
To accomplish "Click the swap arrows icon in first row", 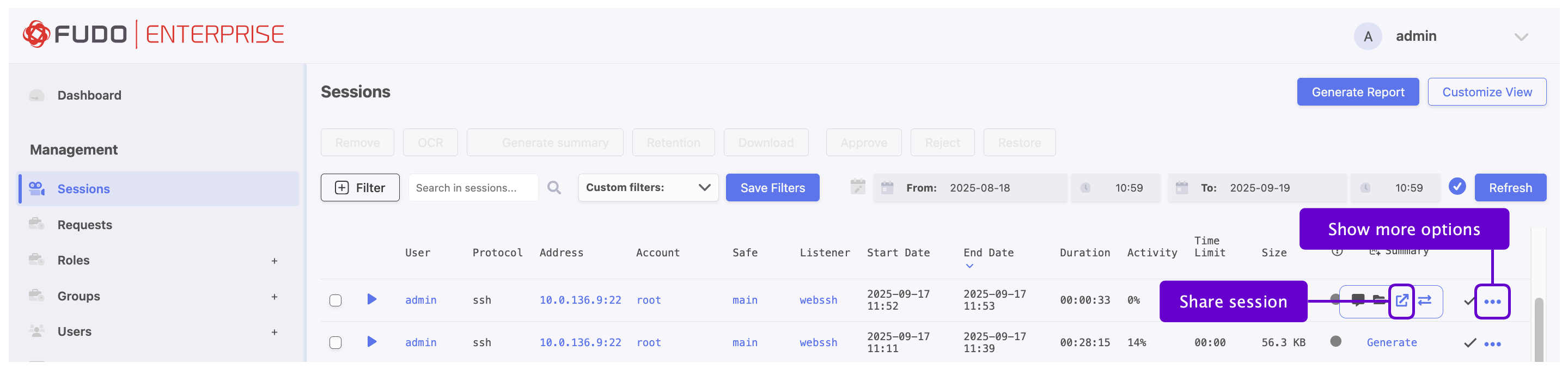I will click(x=1425, y=301).
